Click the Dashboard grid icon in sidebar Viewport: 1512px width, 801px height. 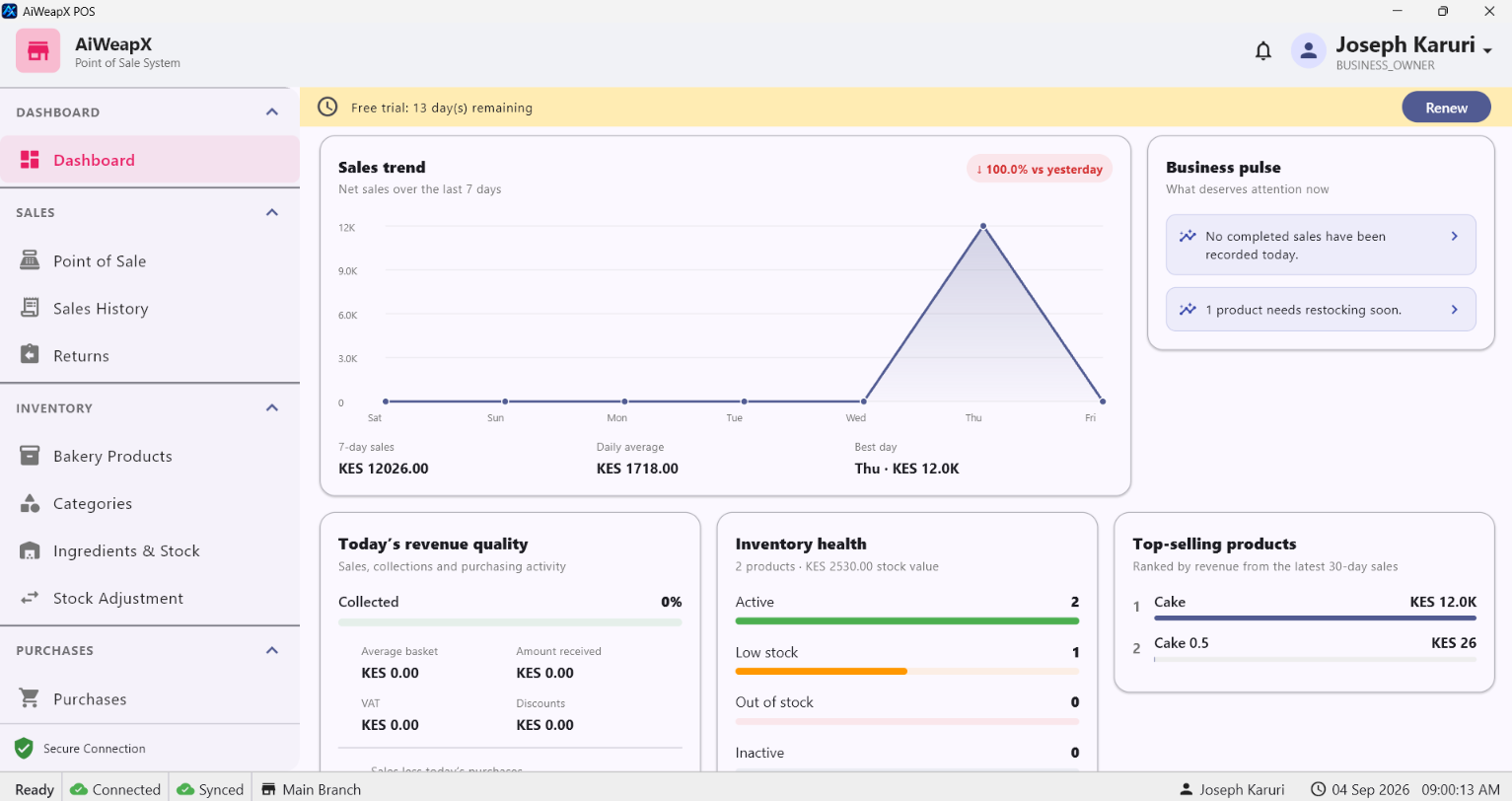(30, 160)
